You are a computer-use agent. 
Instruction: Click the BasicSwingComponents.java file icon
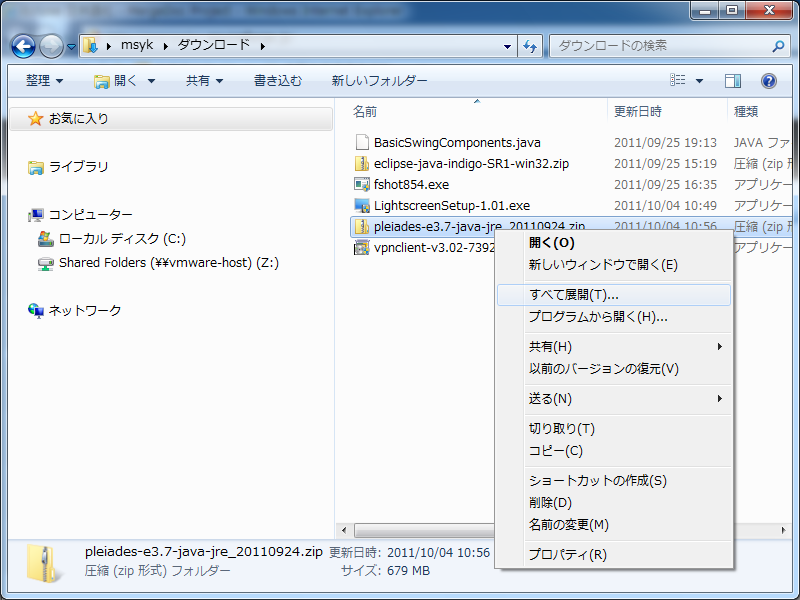363,143
